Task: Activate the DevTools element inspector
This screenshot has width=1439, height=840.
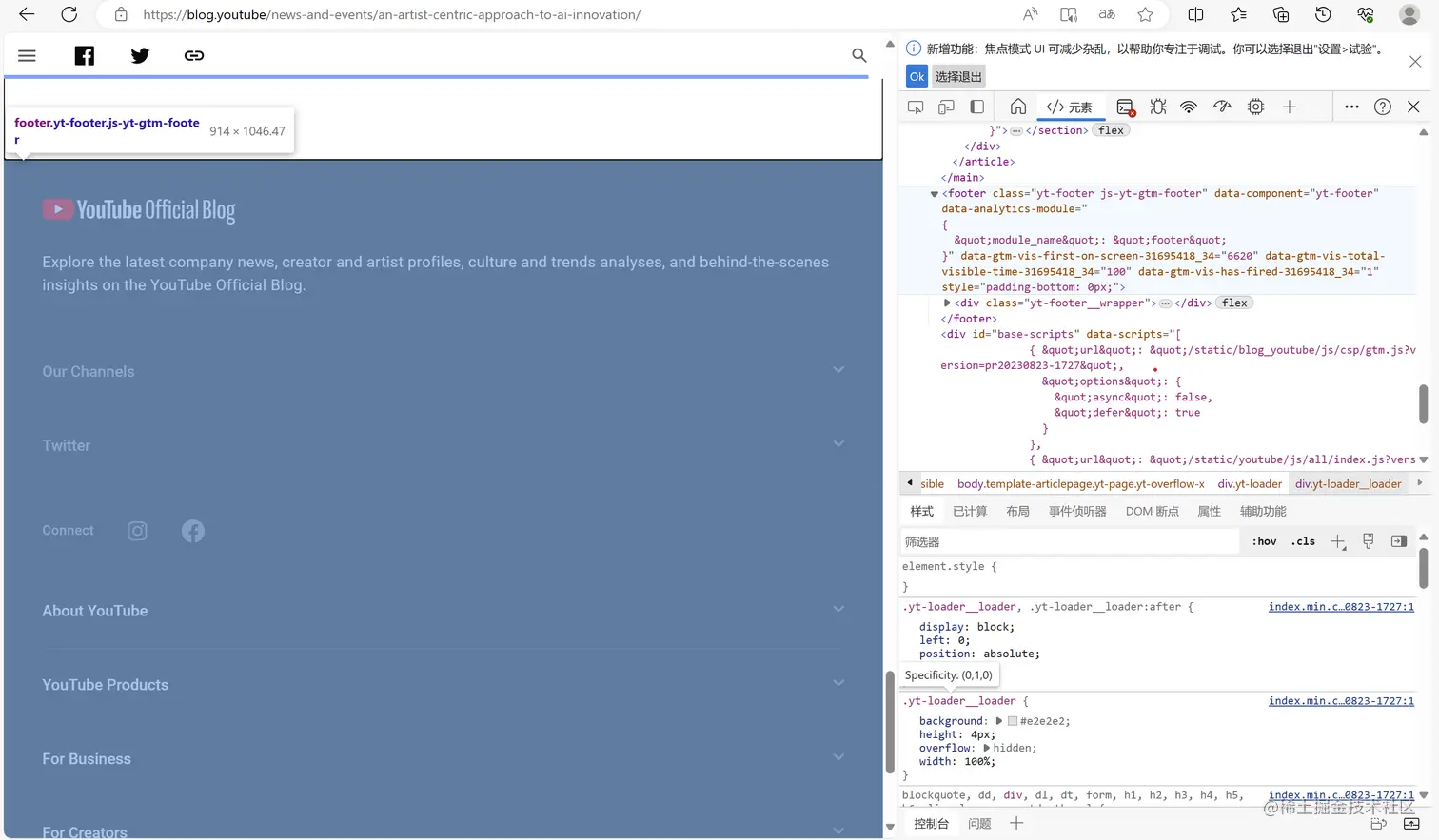Action: [916, 107]
